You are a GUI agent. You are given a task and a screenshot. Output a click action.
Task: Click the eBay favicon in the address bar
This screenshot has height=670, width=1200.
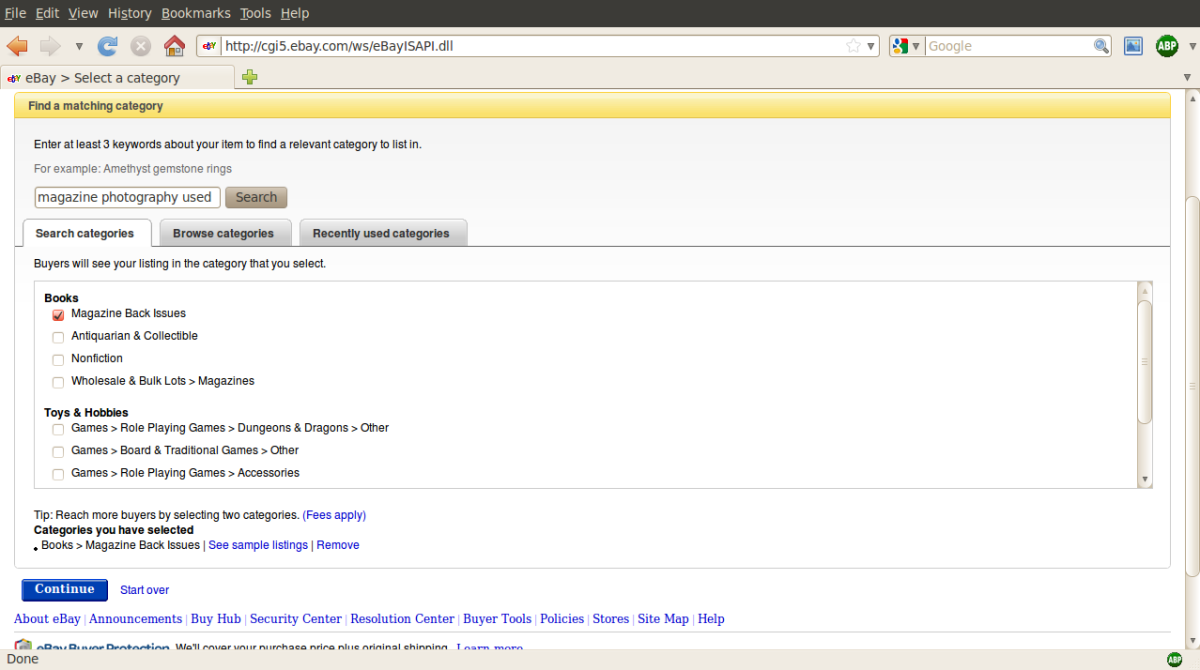(208, 45)
